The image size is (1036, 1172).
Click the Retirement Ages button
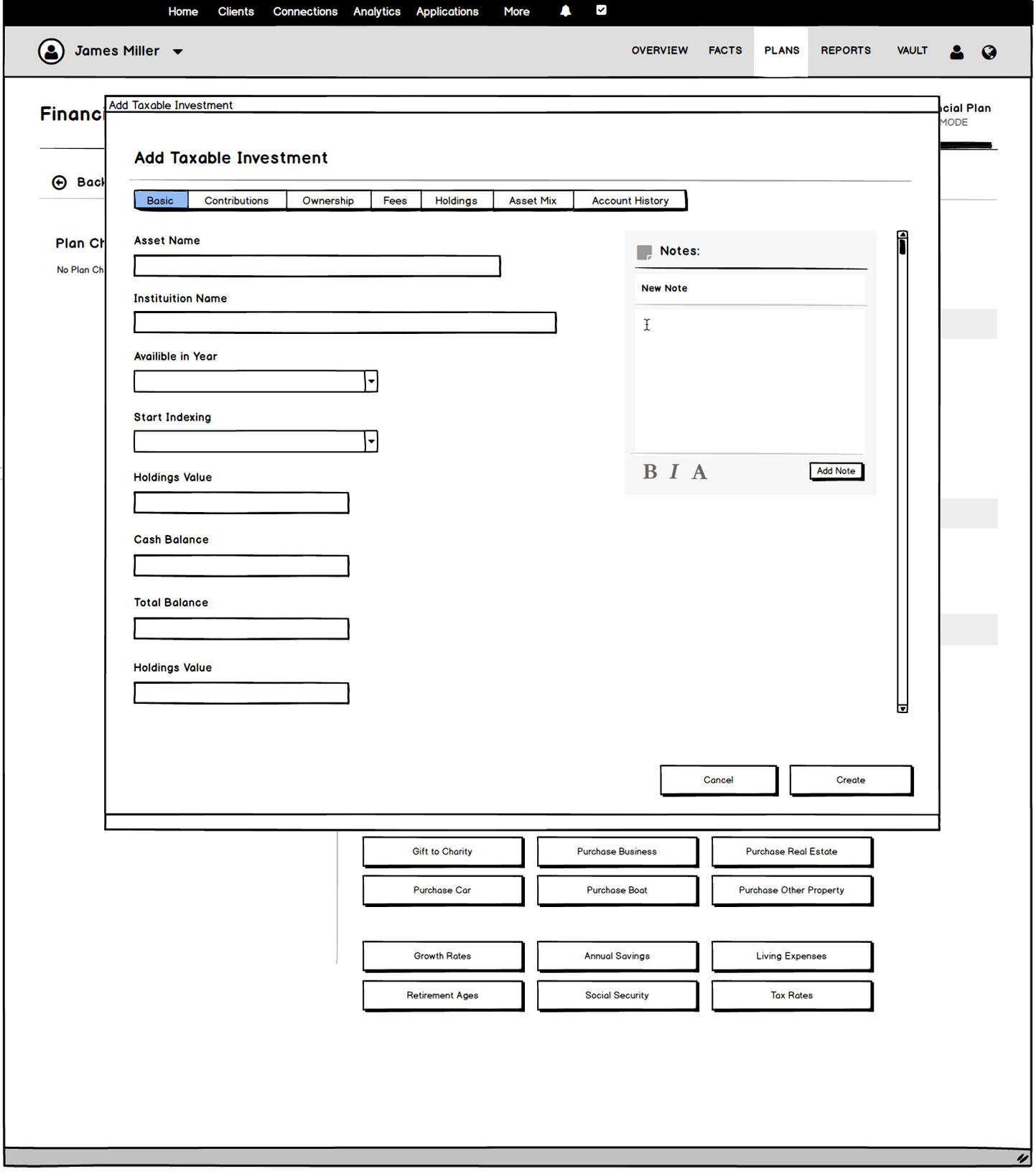coord(443,996)
